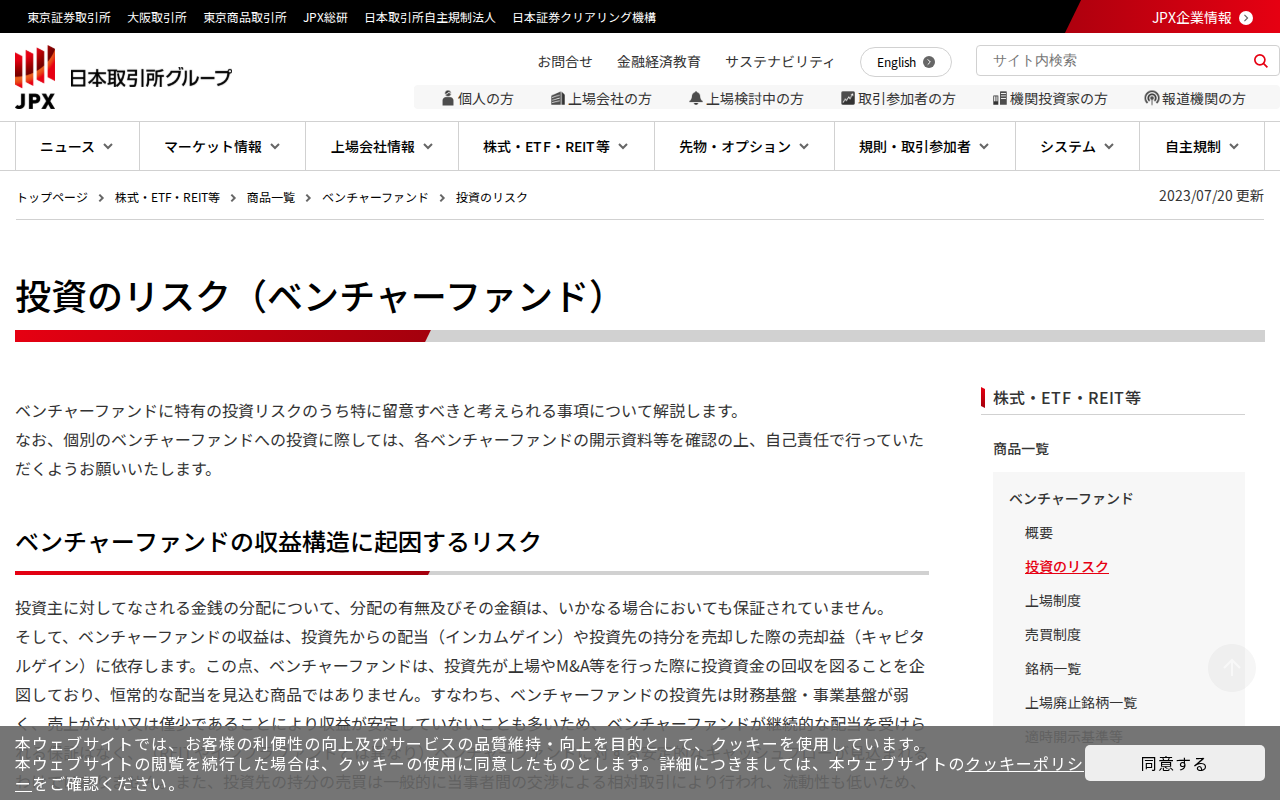
Task: Open 売買制度 in sidebar
Action: [1053, 635]
